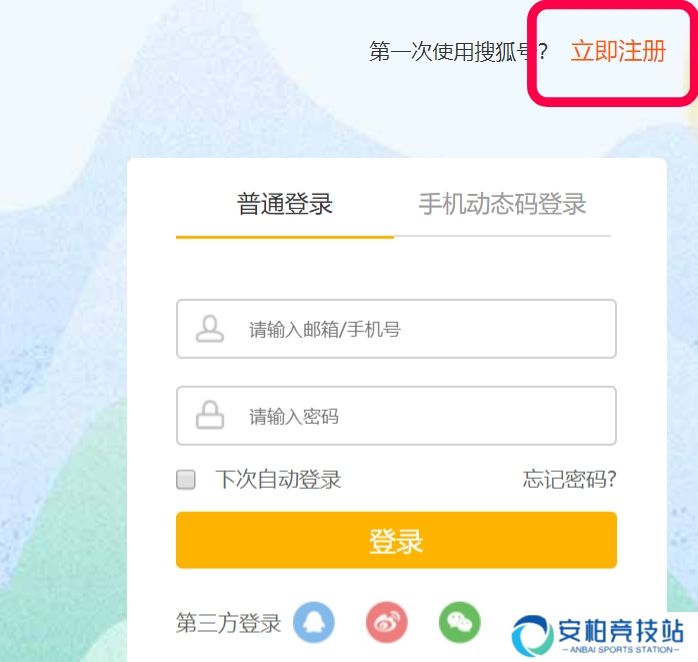Click the blue swirl logo of 安柏竞技站
The width and height of the screenshot is (698, 662).
(x=531, y=636)
